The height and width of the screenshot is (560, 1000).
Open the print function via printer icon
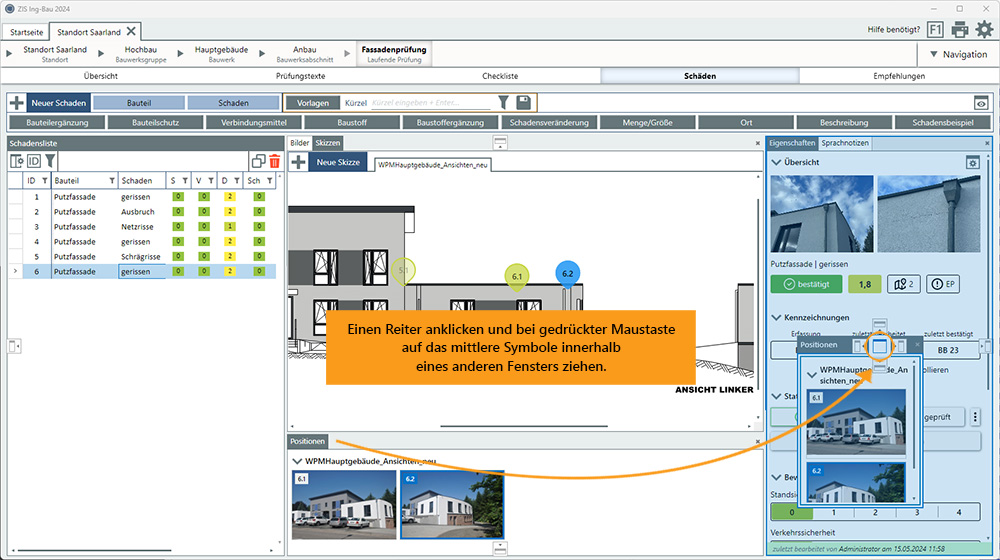click(960, 30)
